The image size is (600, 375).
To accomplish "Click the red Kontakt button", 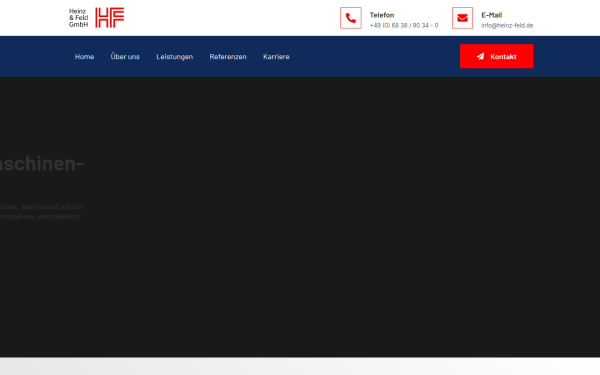I will coord(496,56).
